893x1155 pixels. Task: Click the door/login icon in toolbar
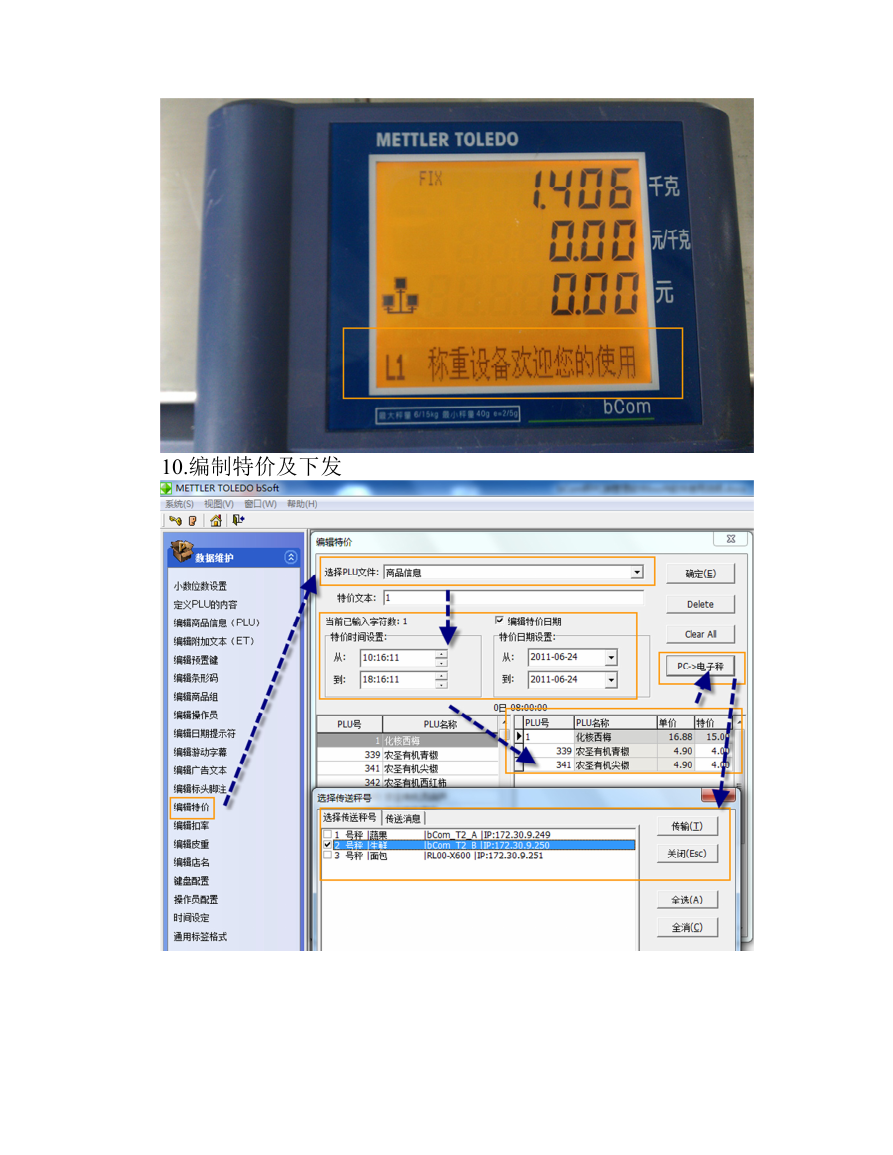(x=192, y=521)
